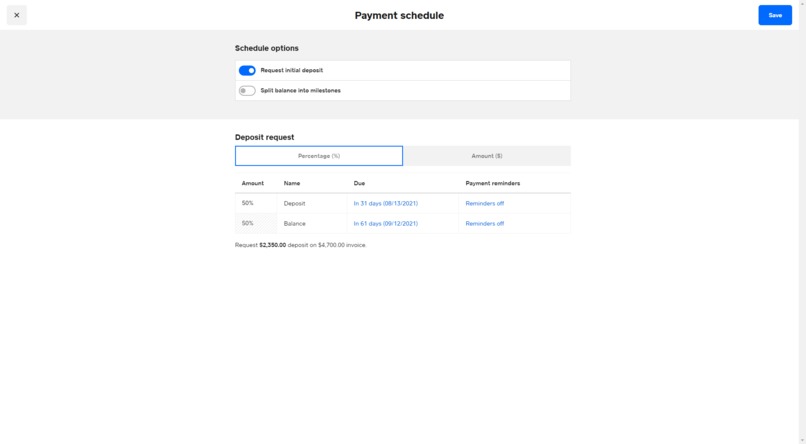The height and width of the screenshot is (444, 806).
Task: Click the Due column header
Action: (359, 183)
